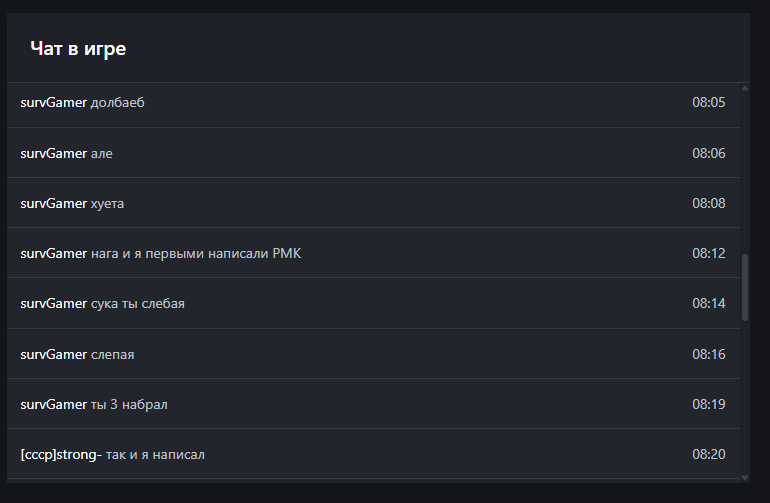Select the 08:16 timestamp
The image size is (770, 503).
(x=708, y=354)
